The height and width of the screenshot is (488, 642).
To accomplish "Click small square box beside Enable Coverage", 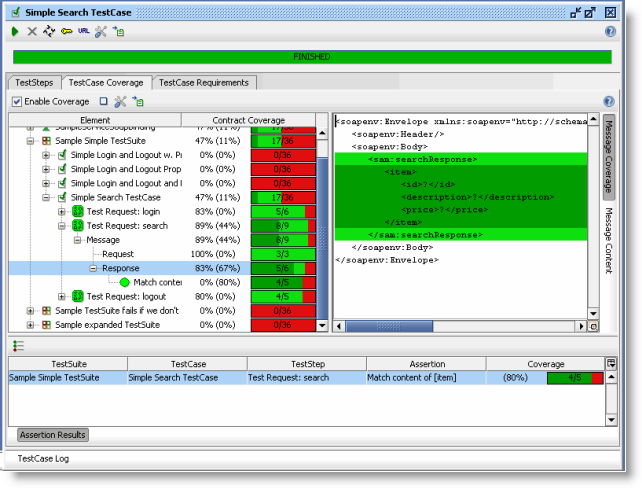I will point(103,102).
